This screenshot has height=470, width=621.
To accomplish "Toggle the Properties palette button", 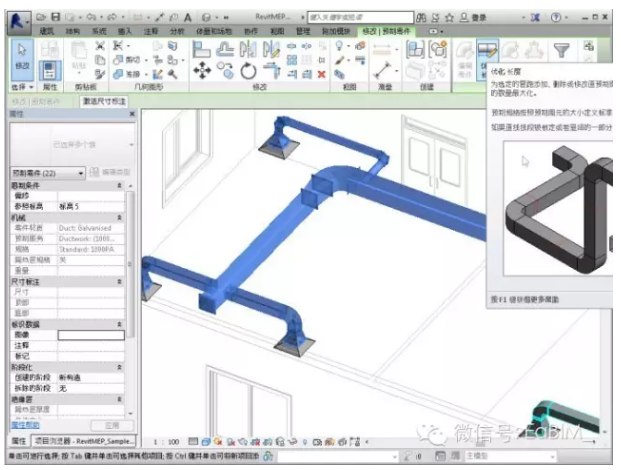I will coord(50,70).
